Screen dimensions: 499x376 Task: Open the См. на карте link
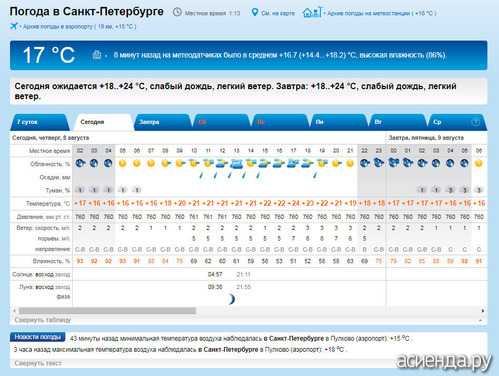(x=278, y=13)
